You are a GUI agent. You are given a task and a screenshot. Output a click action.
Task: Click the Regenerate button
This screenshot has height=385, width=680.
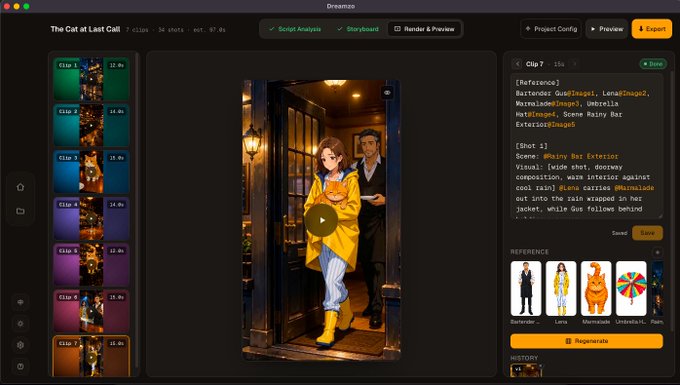pos(587,341)
